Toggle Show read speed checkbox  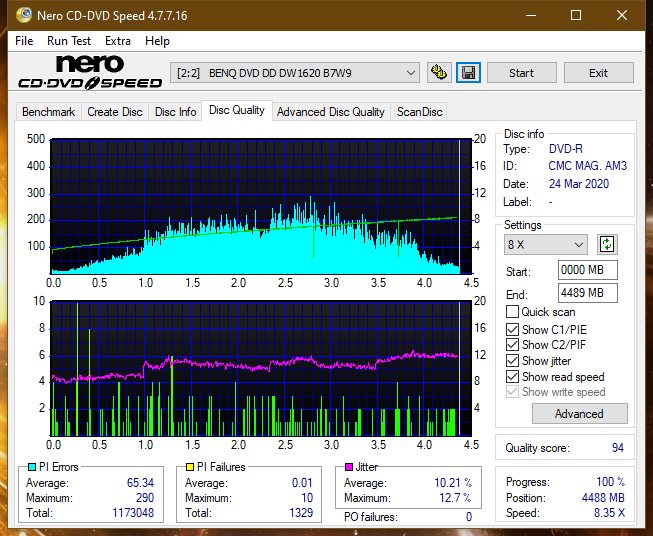(x=512, y=376)
